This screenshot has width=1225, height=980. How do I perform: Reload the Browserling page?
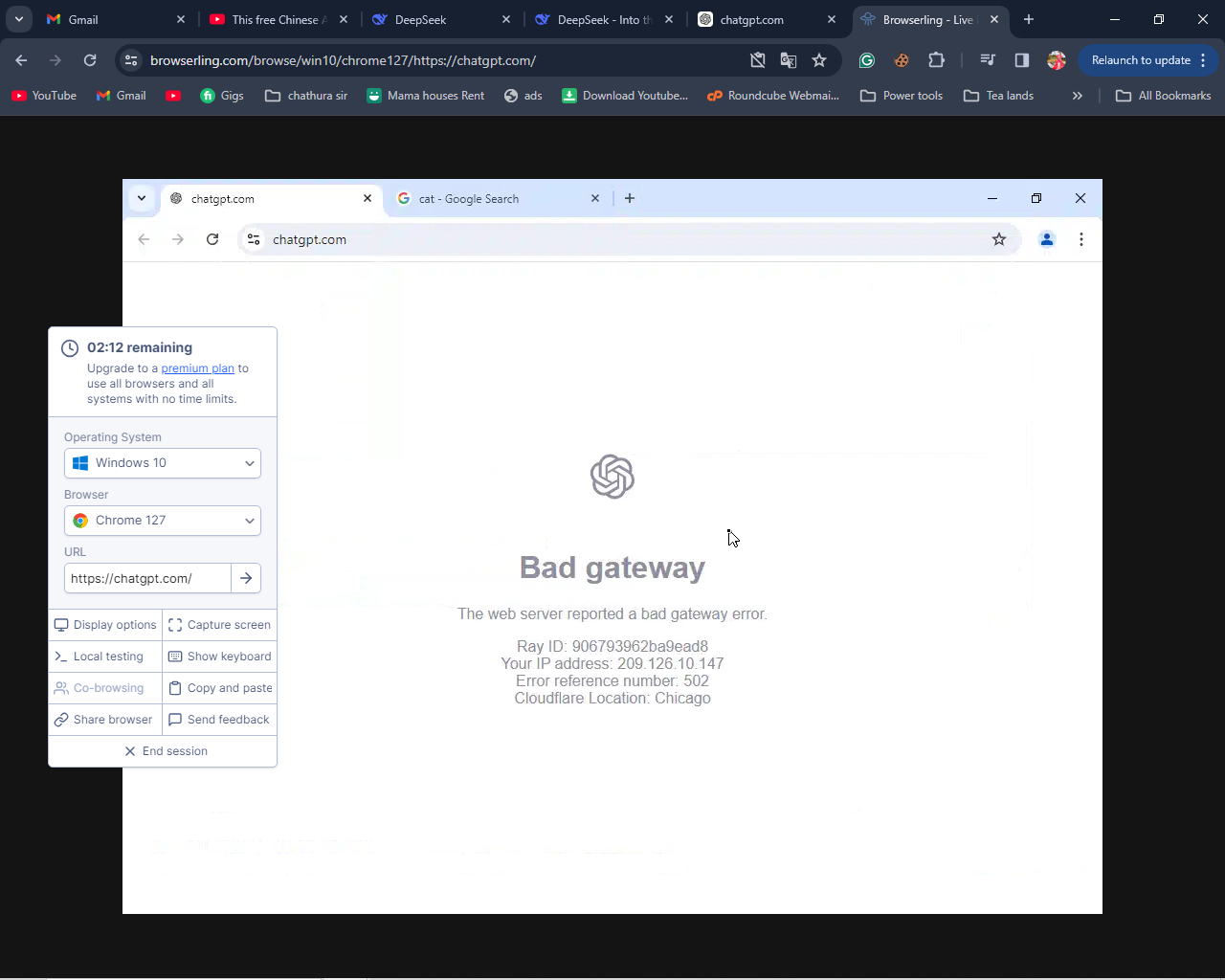click(x=90, y=60)
